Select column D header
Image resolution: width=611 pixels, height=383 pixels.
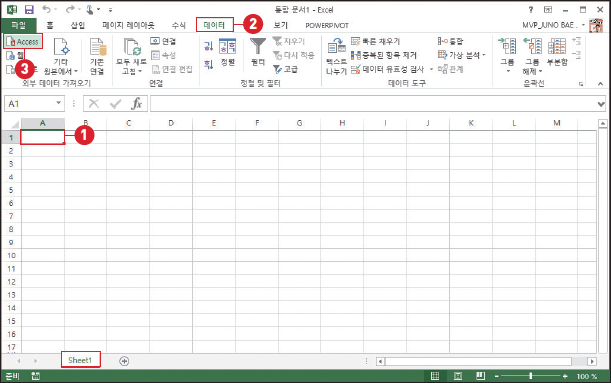point(171,123)
